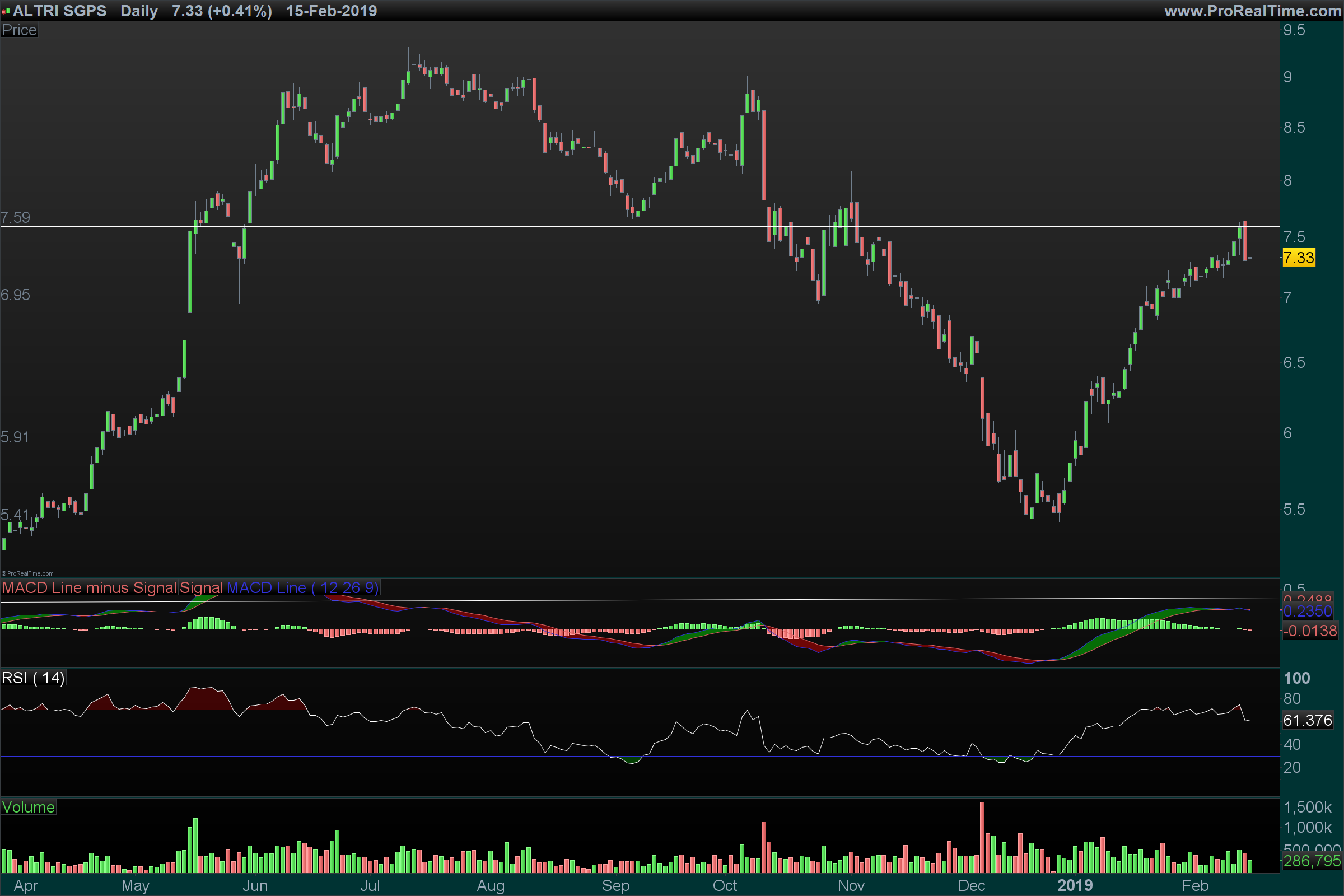Open the www.ProRealTime.com link
Screen dimensions: 1344x896
1253,11
